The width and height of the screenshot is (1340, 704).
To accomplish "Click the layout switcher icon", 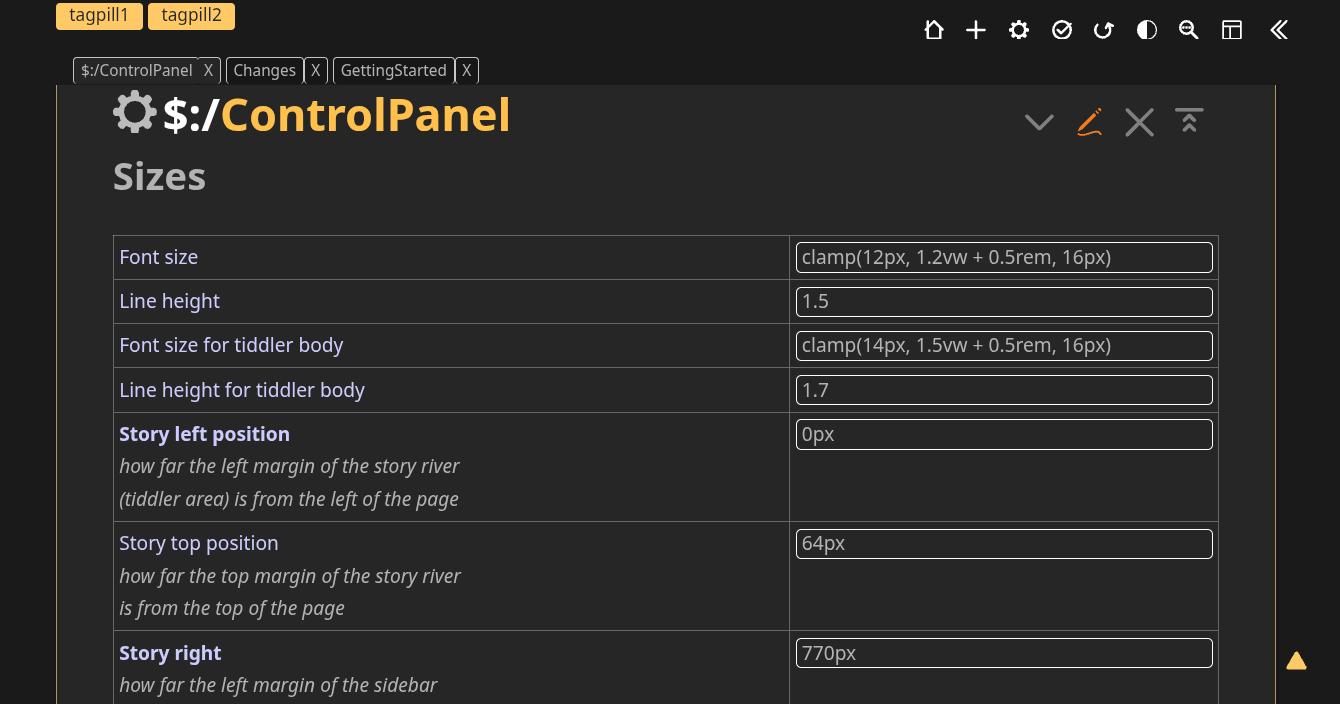I will pyautogui.click(x=1232, y=30).
